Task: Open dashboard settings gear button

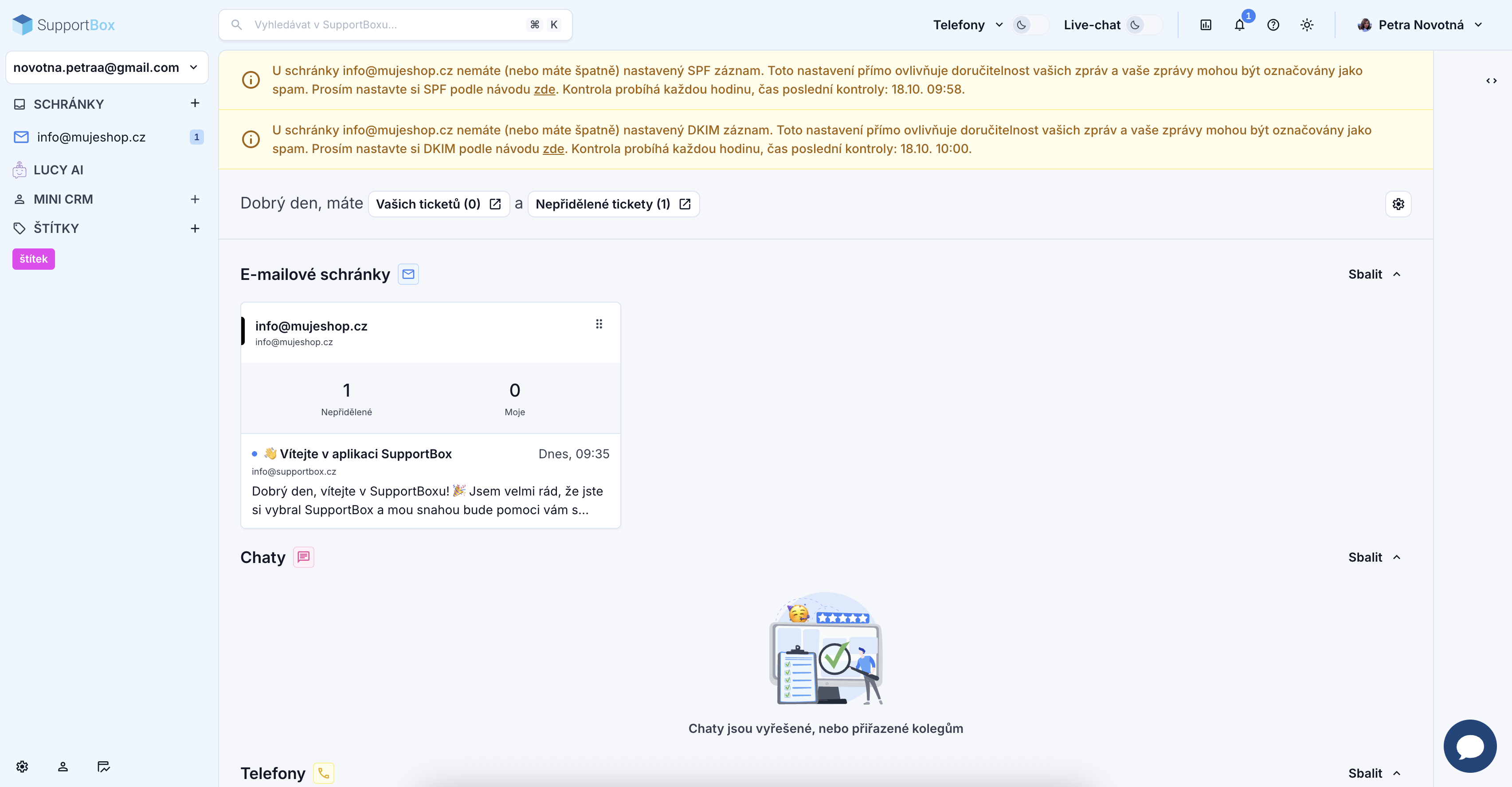Action: (x=1398, y=204)
